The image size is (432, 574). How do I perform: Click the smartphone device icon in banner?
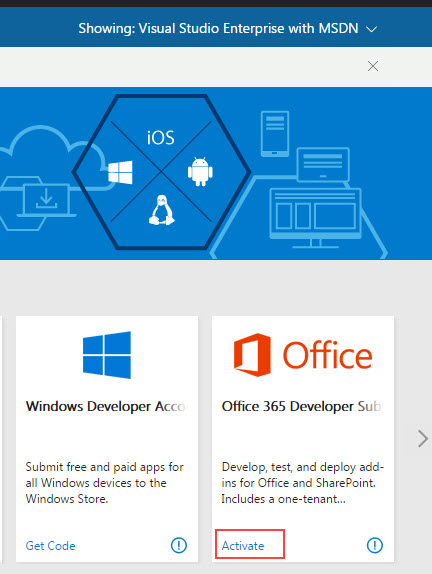coord(275,134)
